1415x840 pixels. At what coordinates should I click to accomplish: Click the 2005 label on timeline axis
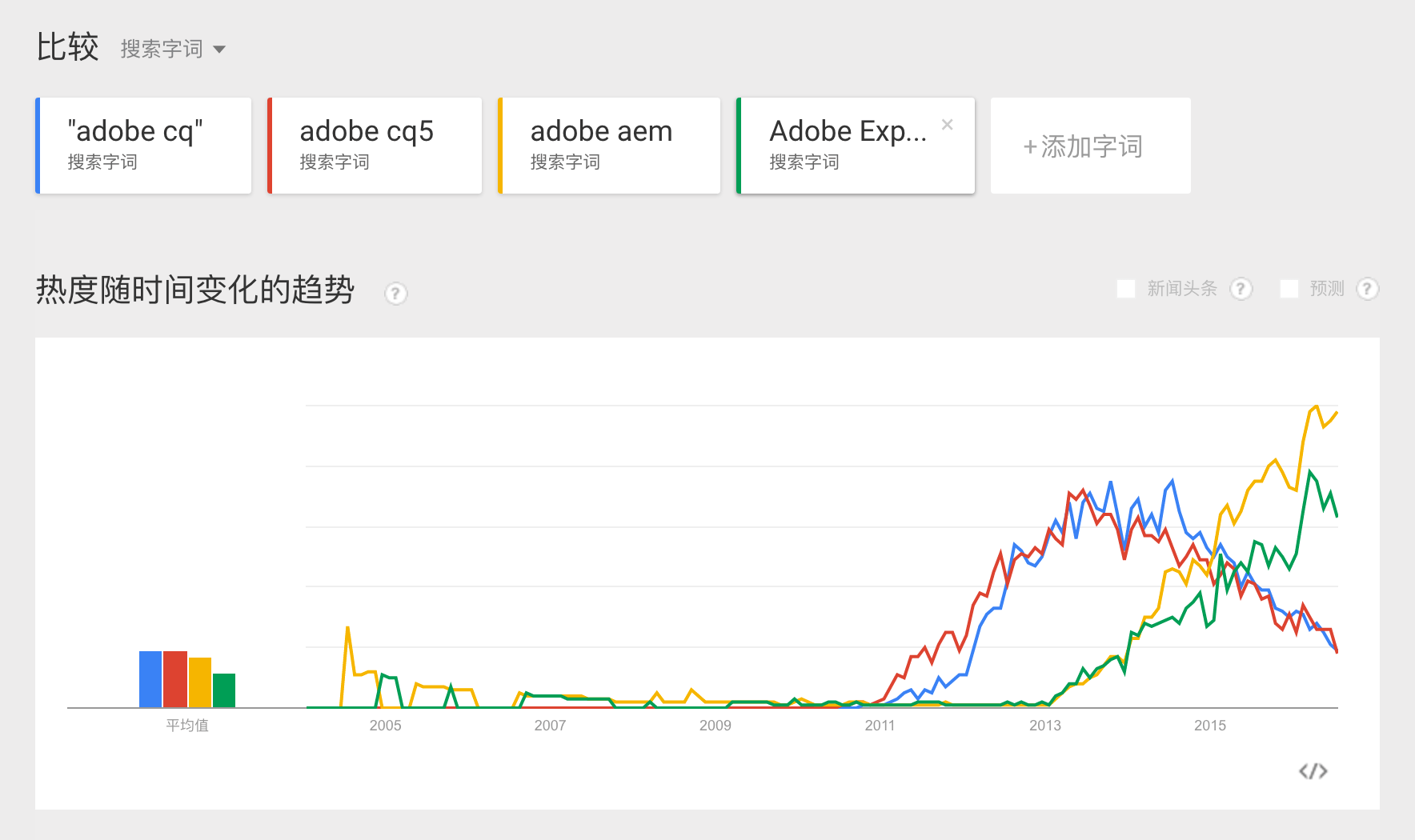385,726
